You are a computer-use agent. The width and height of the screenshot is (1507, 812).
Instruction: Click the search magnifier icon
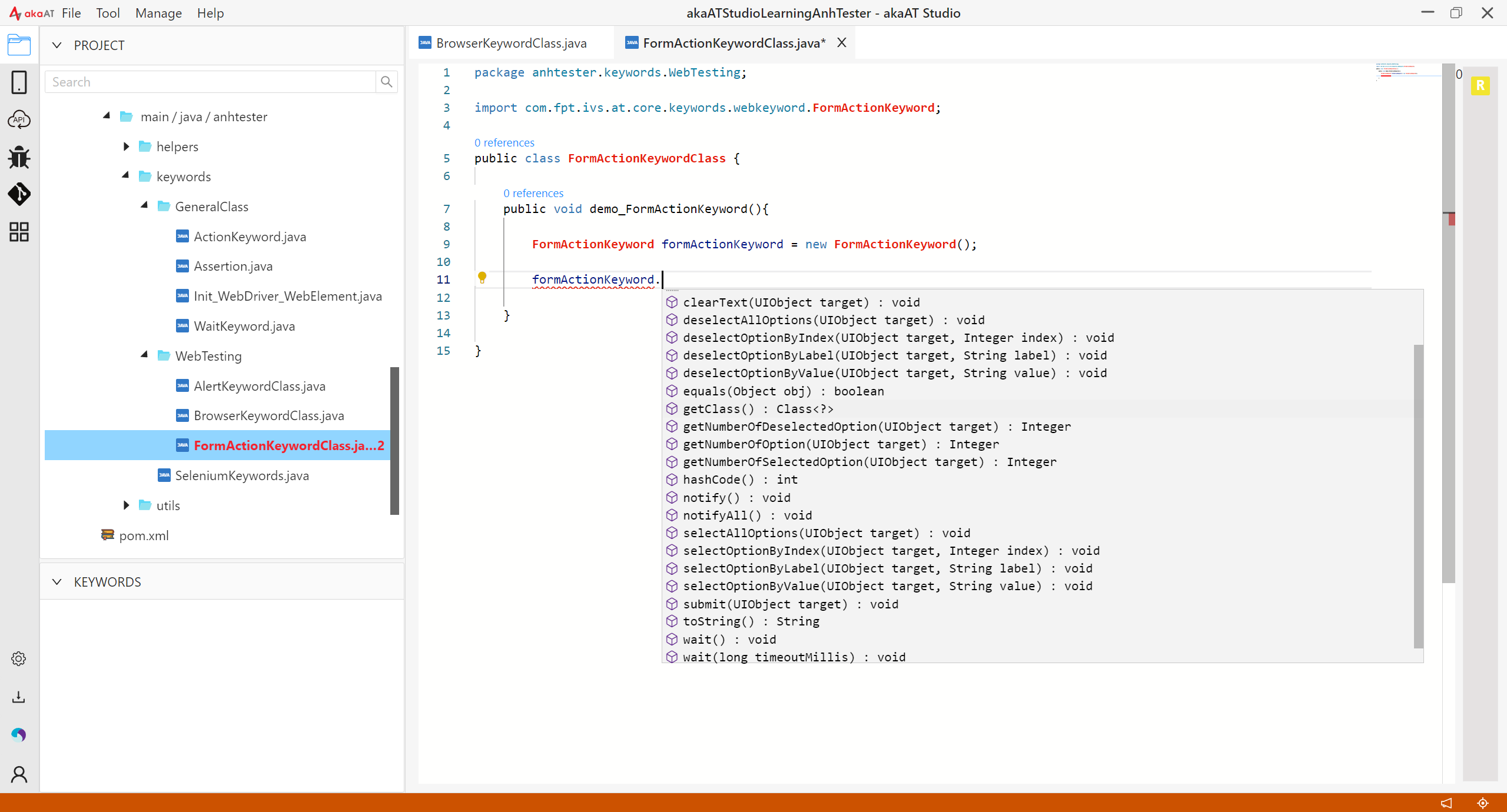pos(386,82)
